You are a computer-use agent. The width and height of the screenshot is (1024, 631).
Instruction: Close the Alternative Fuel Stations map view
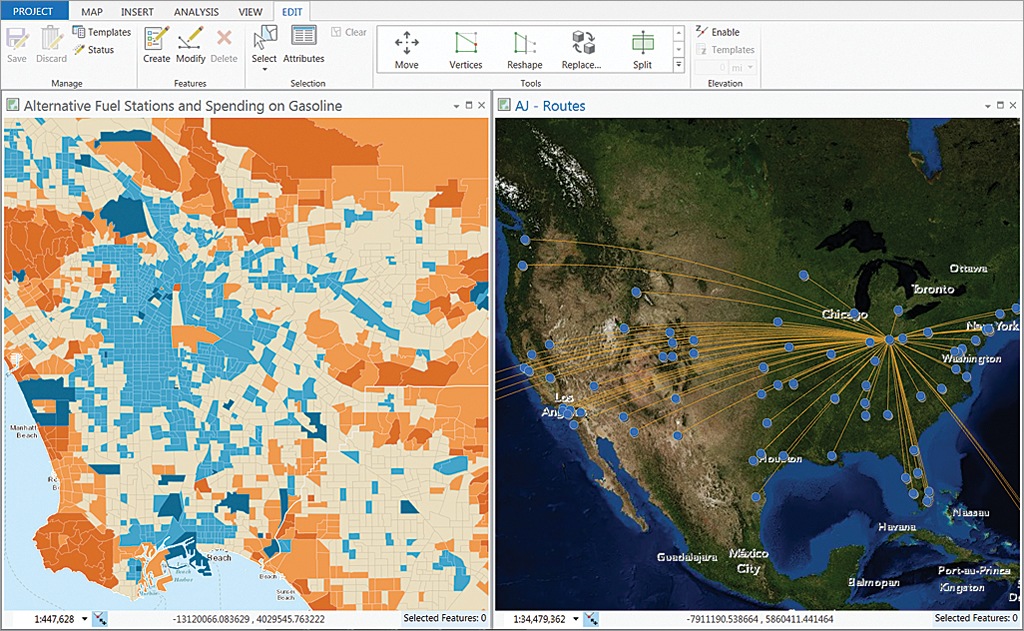482,105
